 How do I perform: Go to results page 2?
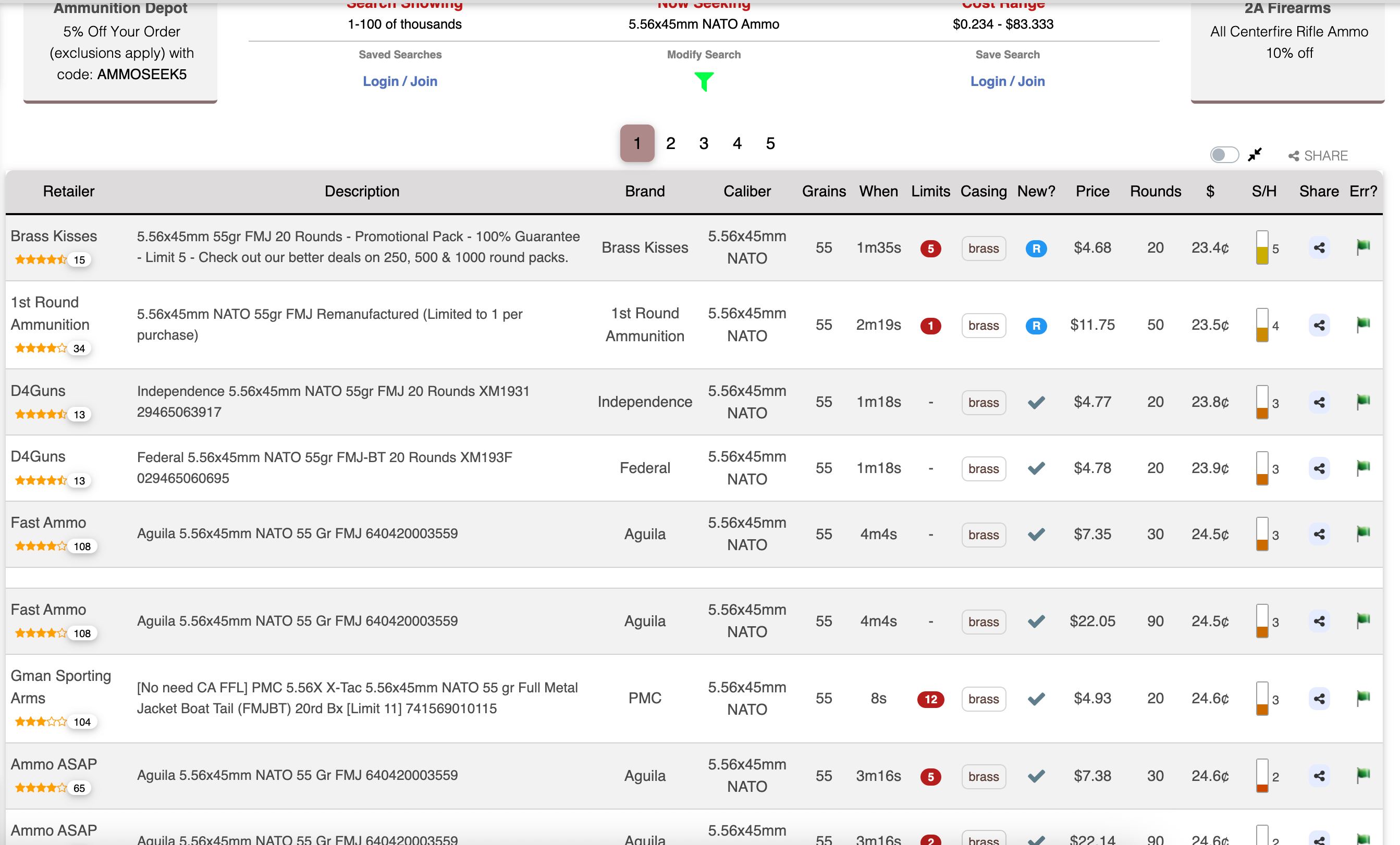point(670,144)
